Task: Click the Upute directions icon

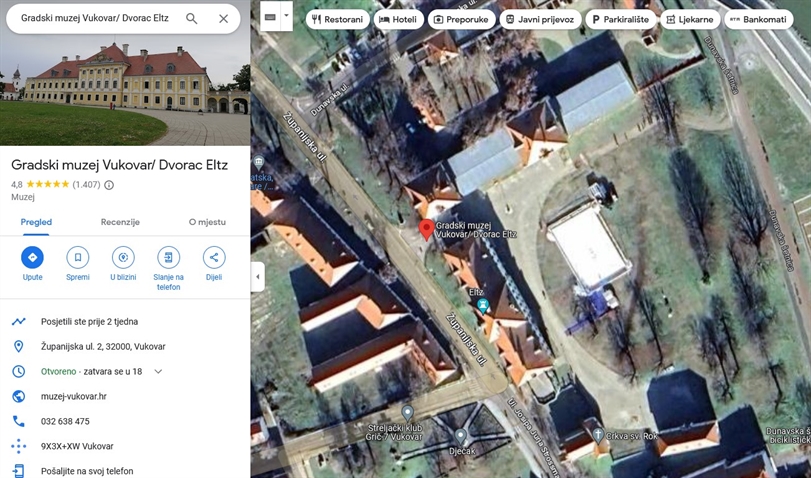Action: (33, 257)
